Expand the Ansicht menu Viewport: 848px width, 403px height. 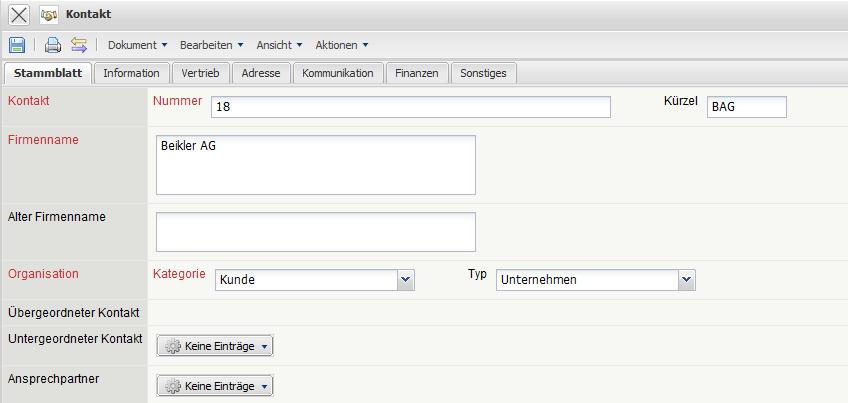point(279,45)
